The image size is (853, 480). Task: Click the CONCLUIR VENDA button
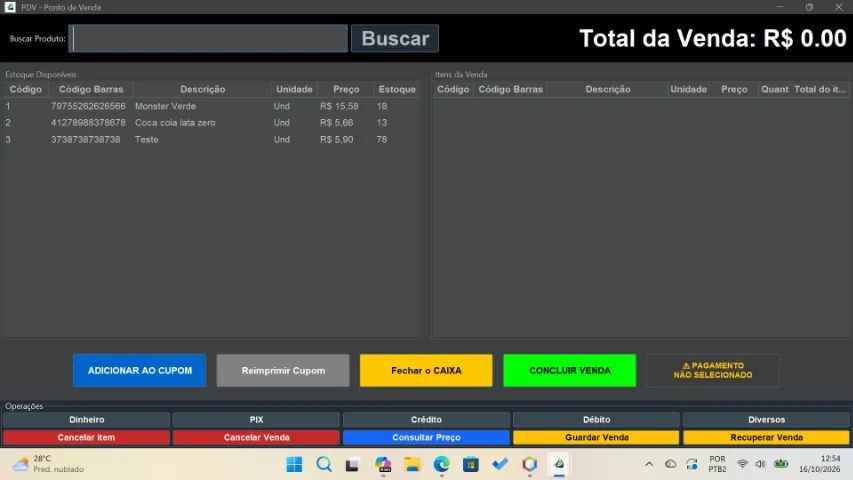tap(570, 371)
